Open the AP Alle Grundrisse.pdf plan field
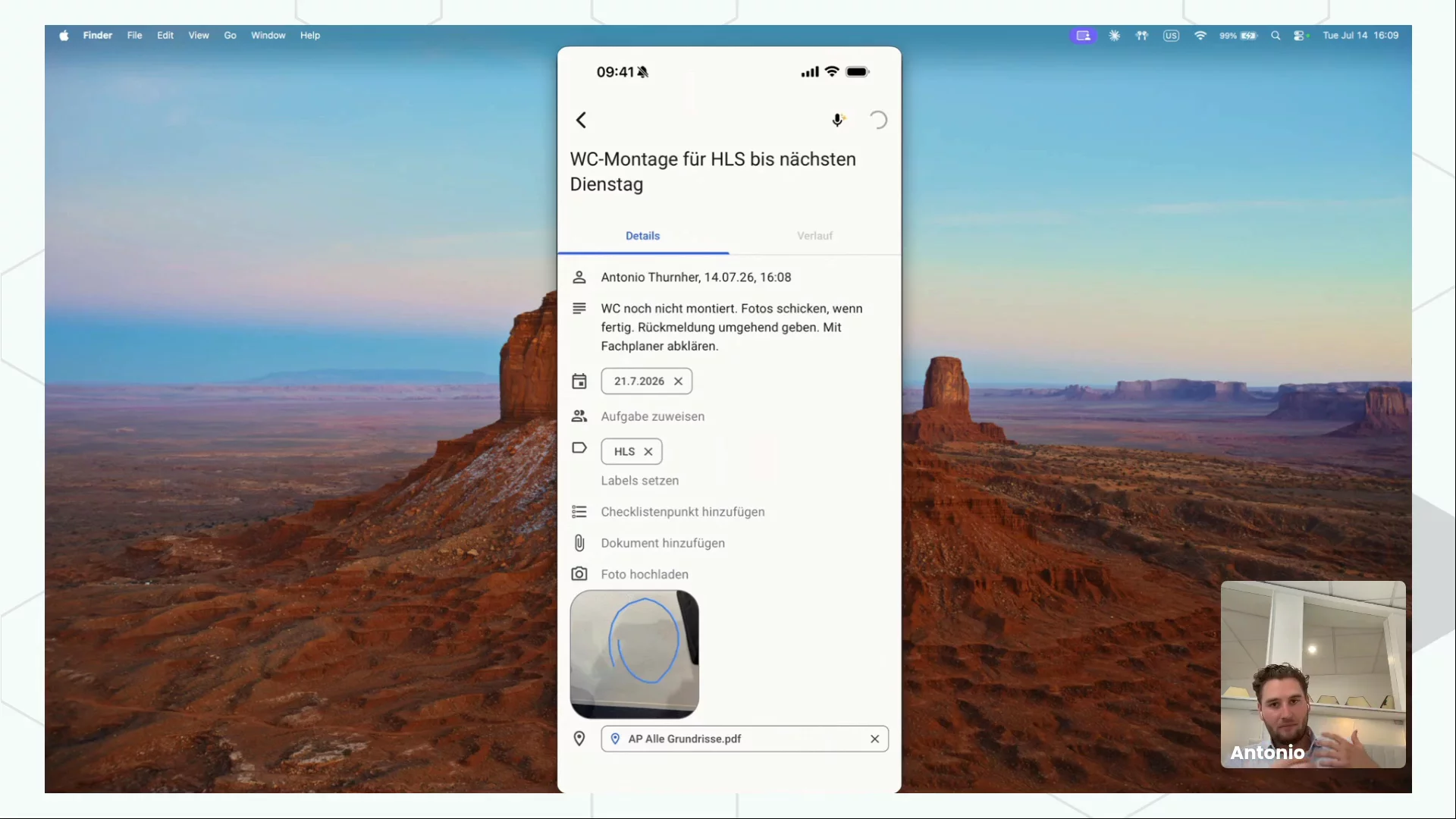Viewport: 1456px width, 819px height. (x=745, y=739)
